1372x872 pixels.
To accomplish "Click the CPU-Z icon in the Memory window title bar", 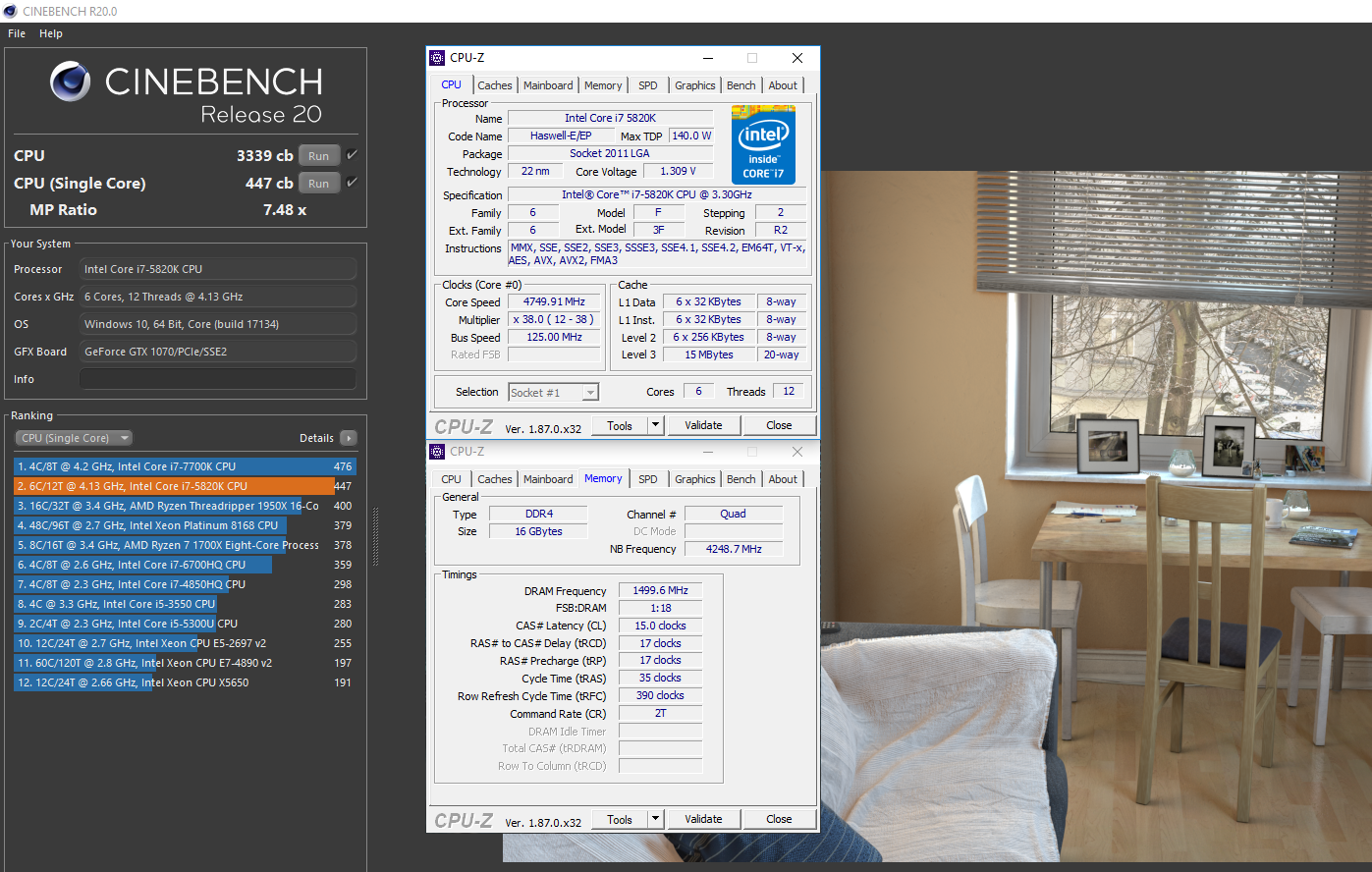I will (436, 452).
